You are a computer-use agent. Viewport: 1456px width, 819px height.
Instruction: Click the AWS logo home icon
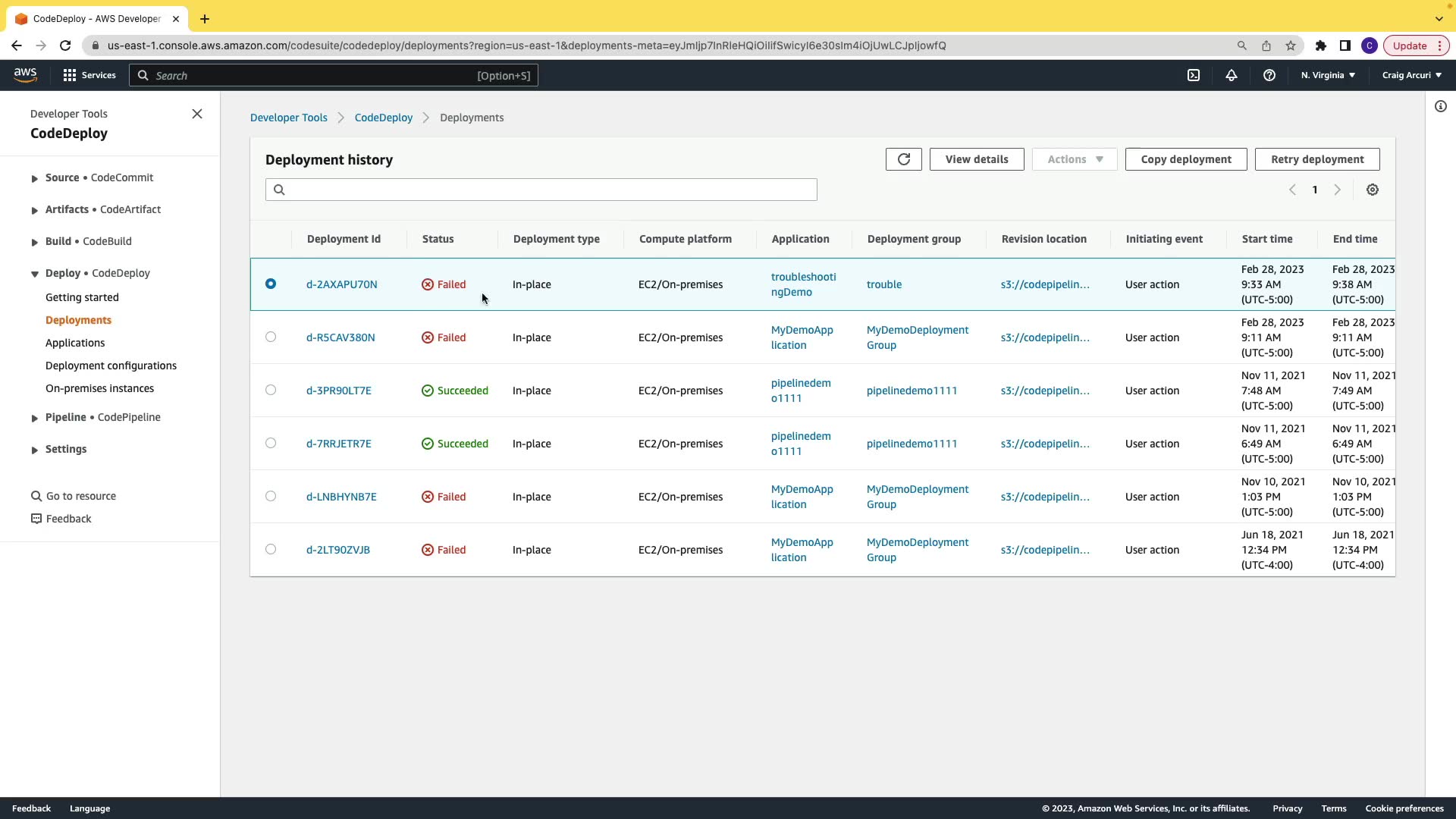tap(25, 74)
